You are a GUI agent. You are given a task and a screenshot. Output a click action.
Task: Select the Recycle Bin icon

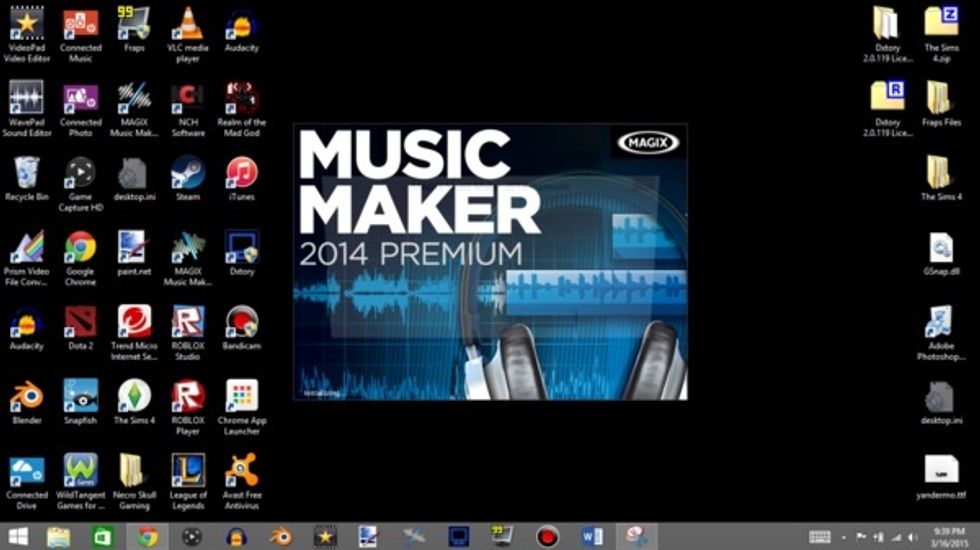point(26,179)
